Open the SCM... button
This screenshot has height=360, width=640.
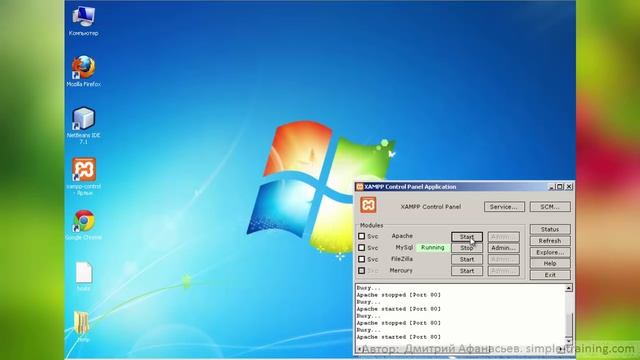click(550, 207)
